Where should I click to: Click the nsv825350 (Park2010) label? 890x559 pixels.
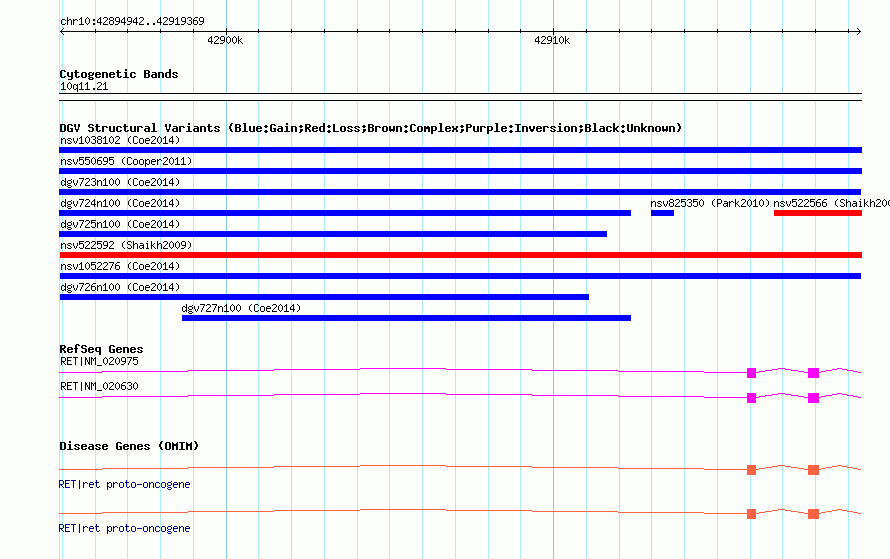(710, 203)
